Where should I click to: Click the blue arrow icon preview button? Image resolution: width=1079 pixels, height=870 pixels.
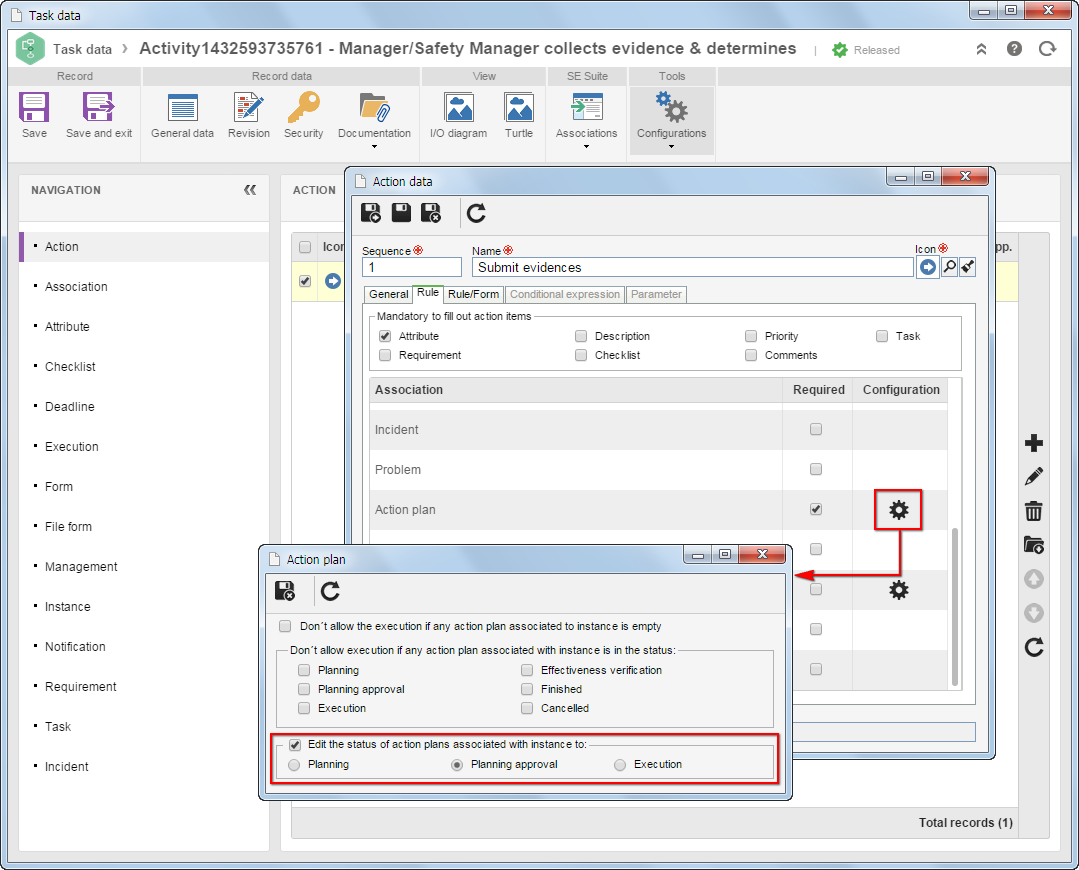coord(928,267)
